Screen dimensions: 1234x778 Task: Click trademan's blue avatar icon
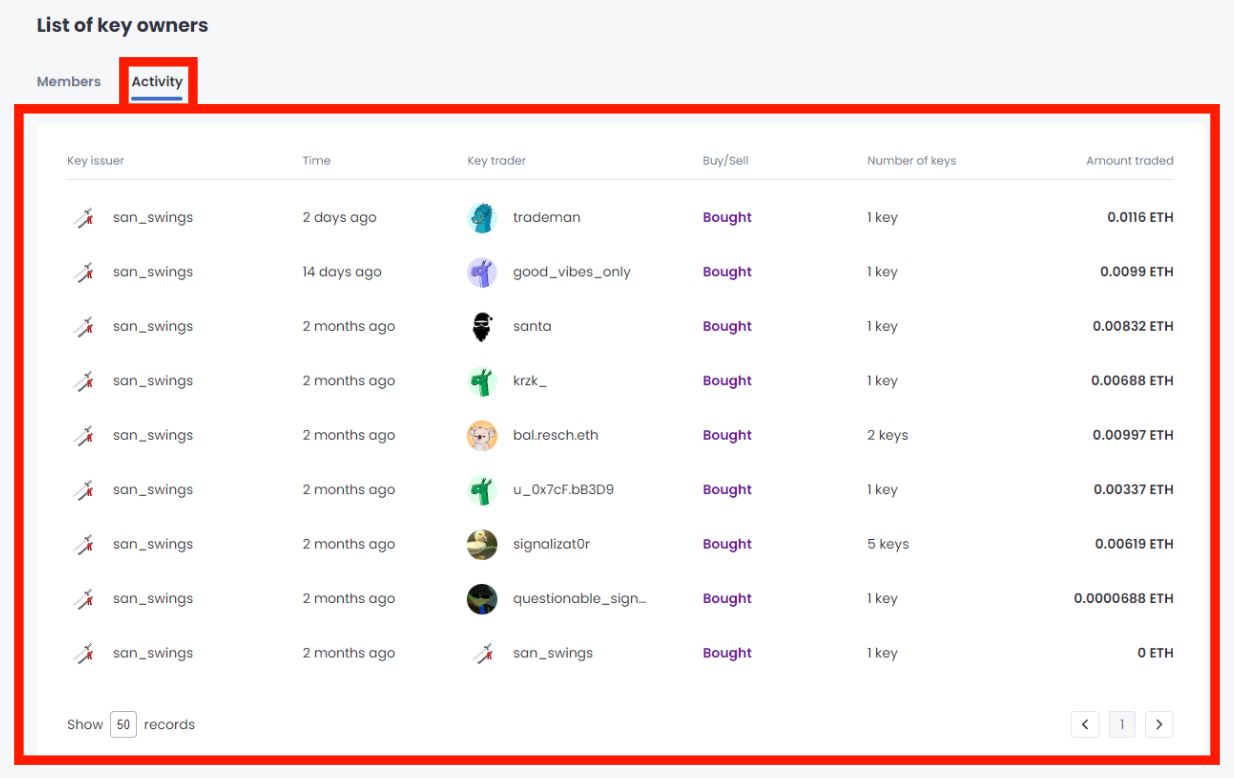click(x=482, y=218)
